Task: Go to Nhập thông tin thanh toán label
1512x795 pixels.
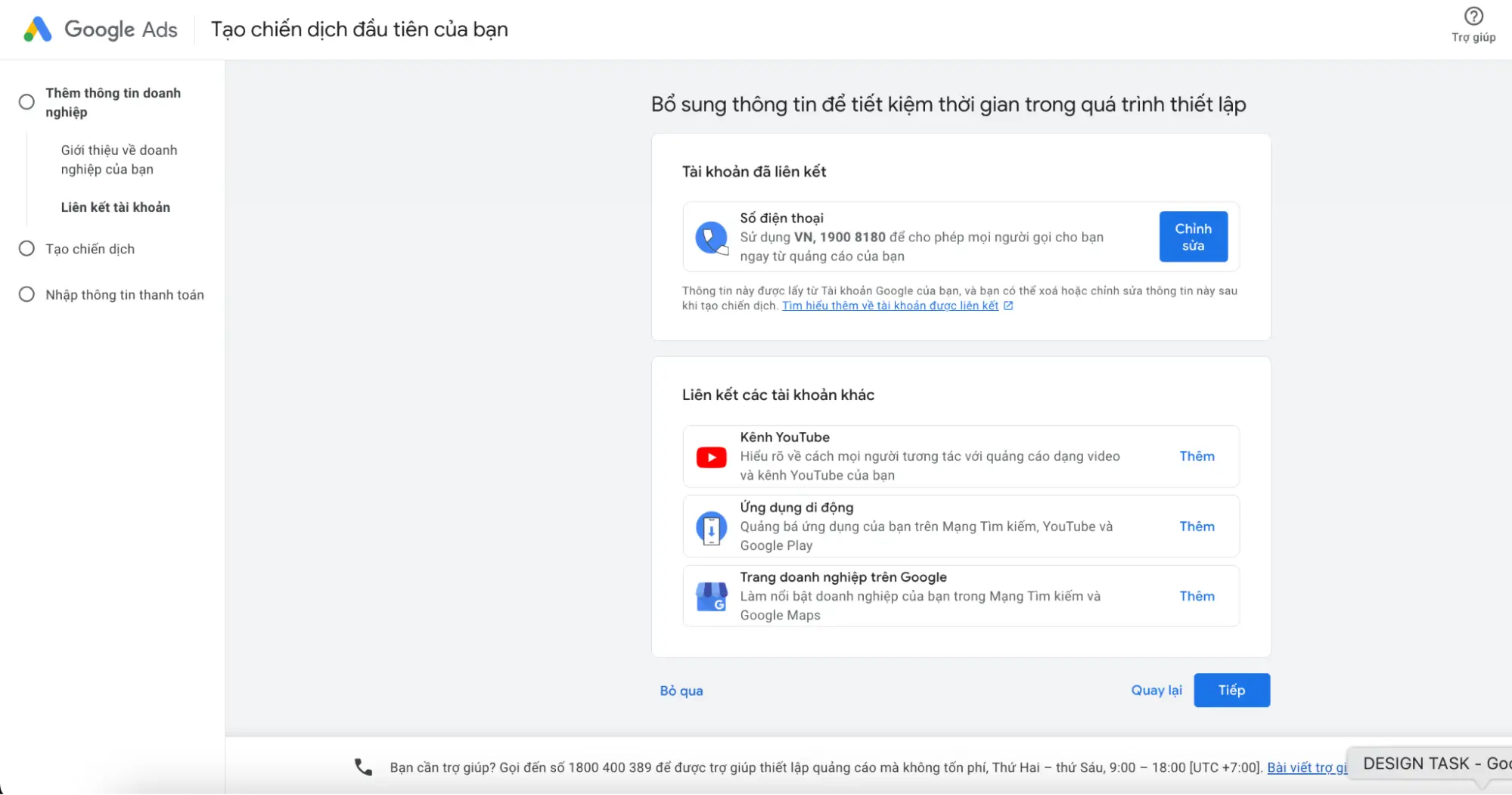Action: pos(125,295)
